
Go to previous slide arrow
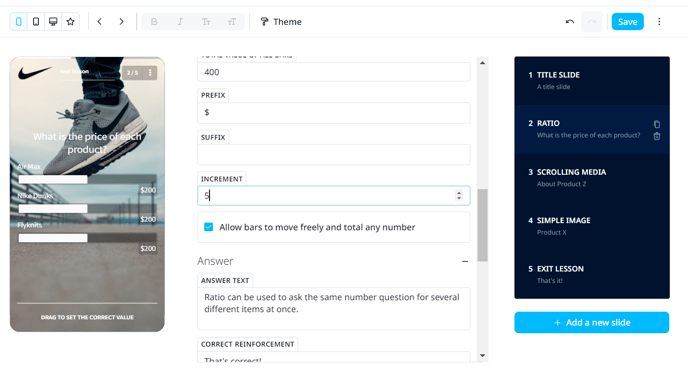100,21
